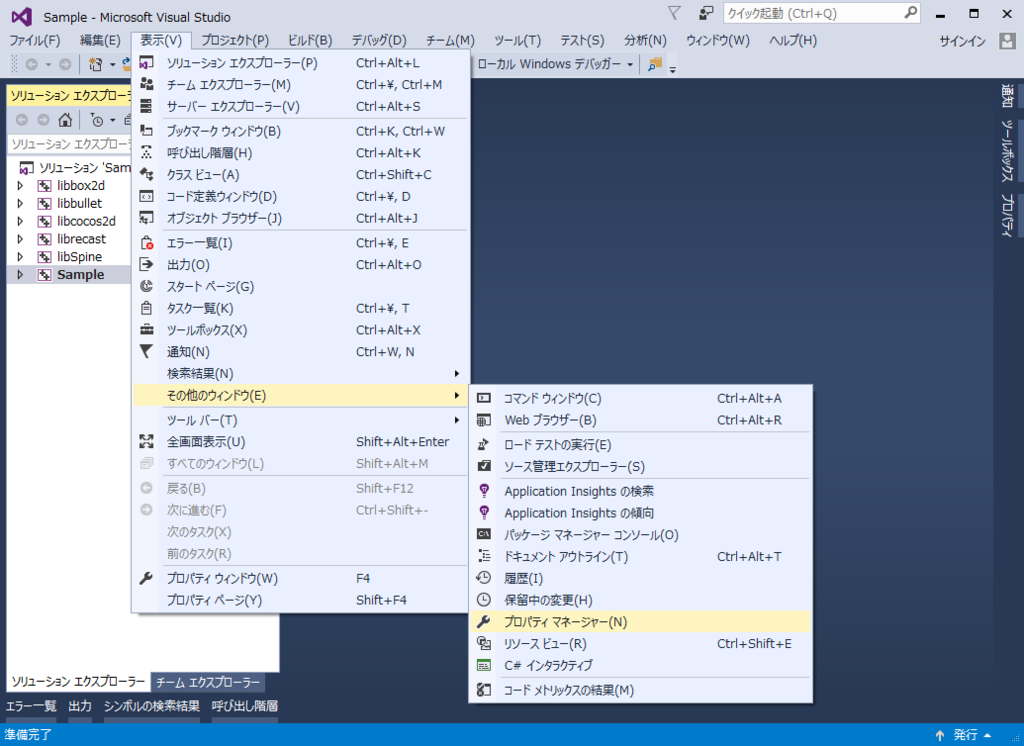Viewport: 1024px width, 746px height.
Task: Click the 準備完了 status bar text
Action: click(28, 735)
